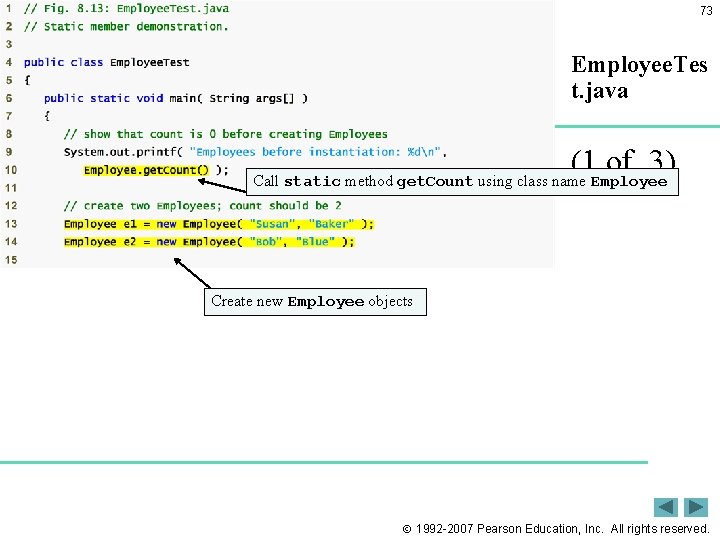This screenshot has width=720, height=540.
Task: Select the comment 'Fig. 8.13: EmployeeTest.java'
Action: [x=126, y=9]
